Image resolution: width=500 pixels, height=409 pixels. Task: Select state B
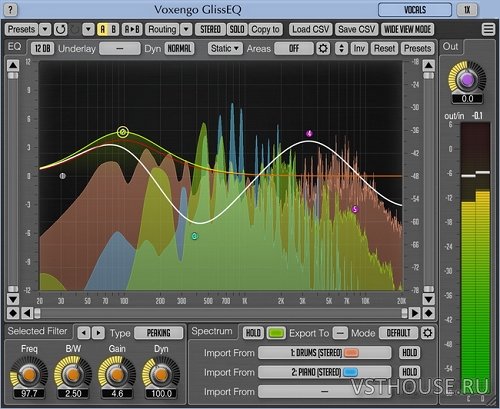coord(113,30)
